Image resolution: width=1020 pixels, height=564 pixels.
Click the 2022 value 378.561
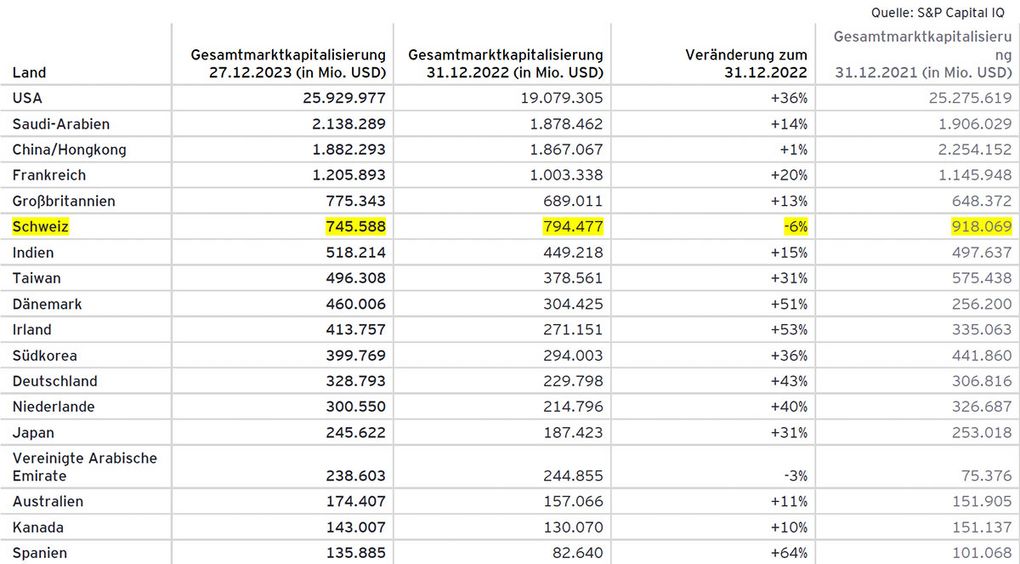(573, 278)
